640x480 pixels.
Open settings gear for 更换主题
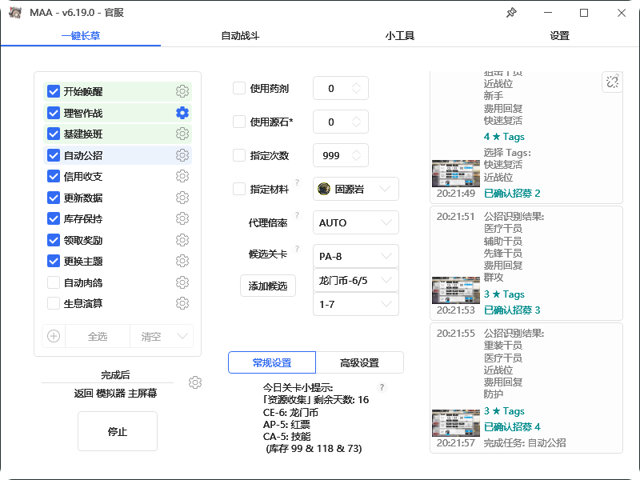click(x=182, y=261)
